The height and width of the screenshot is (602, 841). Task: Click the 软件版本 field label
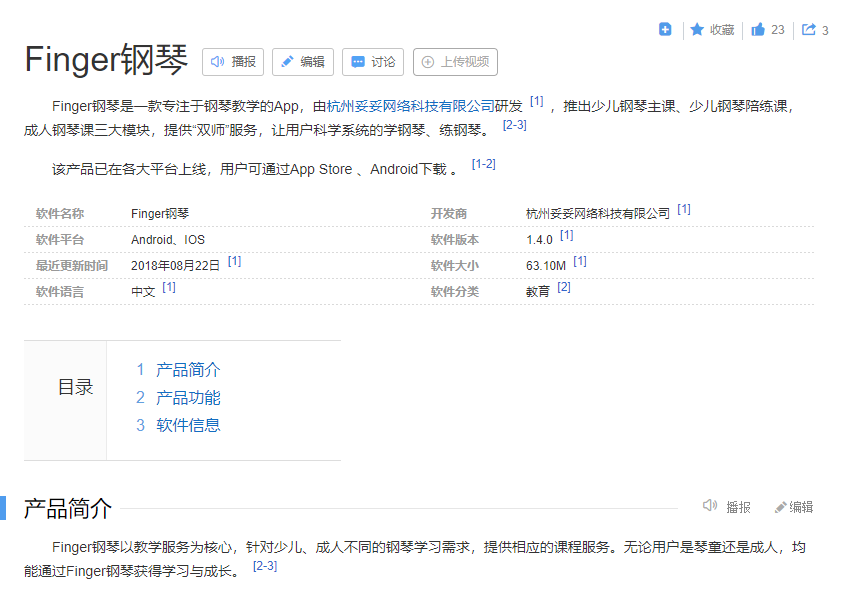455,240
